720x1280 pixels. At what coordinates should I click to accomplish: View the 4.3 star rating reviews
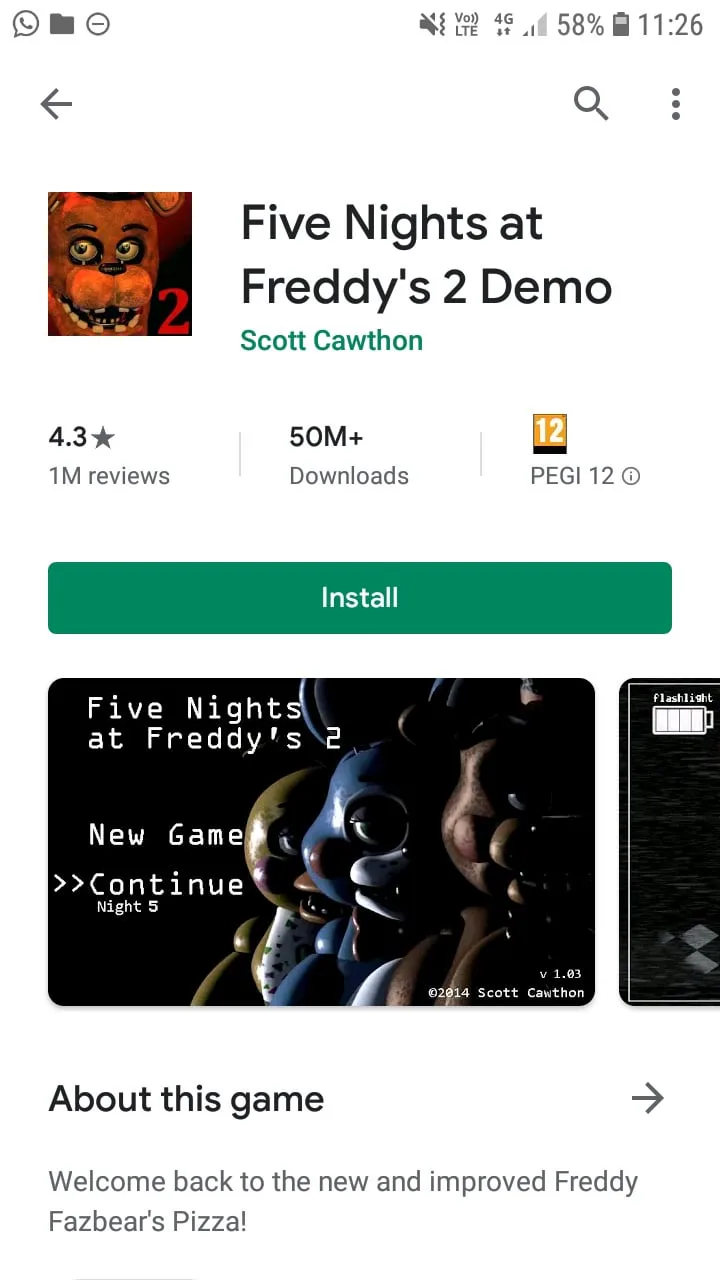[109, 455]
